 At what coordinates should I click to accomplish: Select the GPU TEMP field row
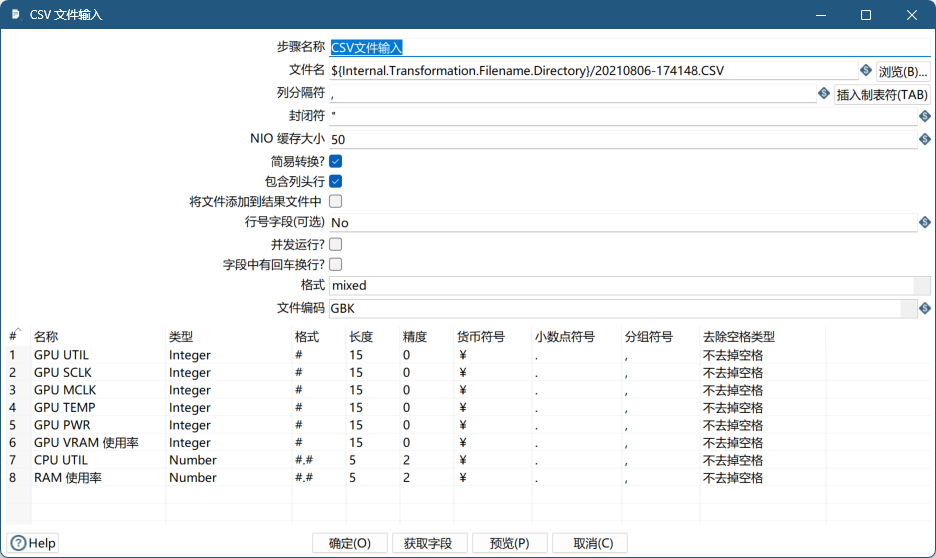(66, 408)
